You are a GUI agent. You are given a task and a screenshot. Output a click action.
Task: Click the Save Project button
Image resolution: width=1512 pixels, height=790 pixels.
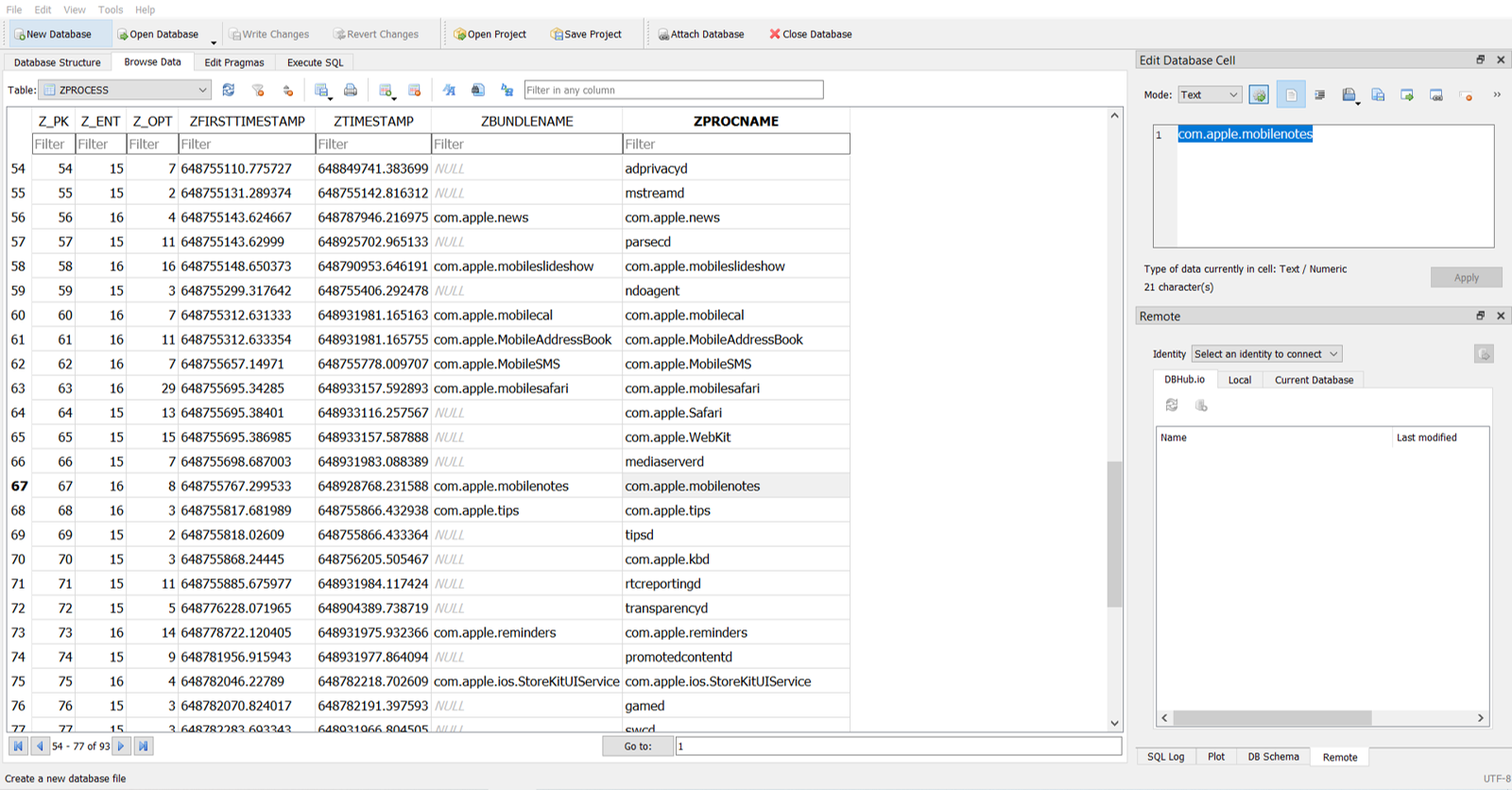[586, 34]
